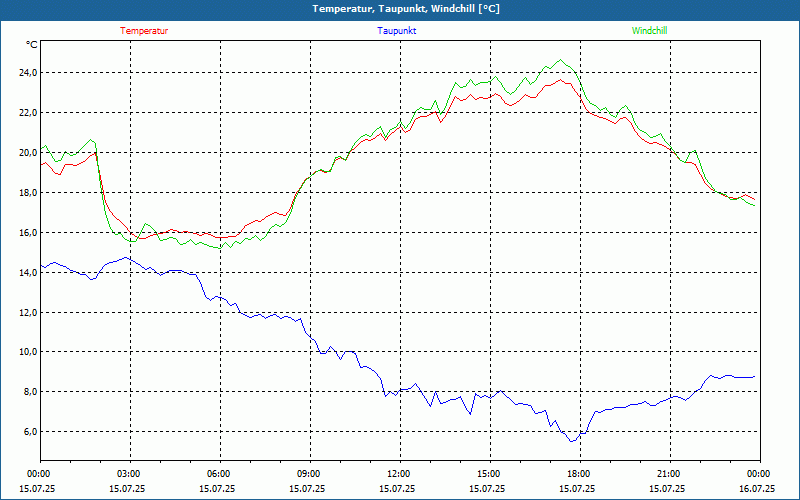Click the 16,0 y-axis value

pyautogui.click(x=29, y=232)
